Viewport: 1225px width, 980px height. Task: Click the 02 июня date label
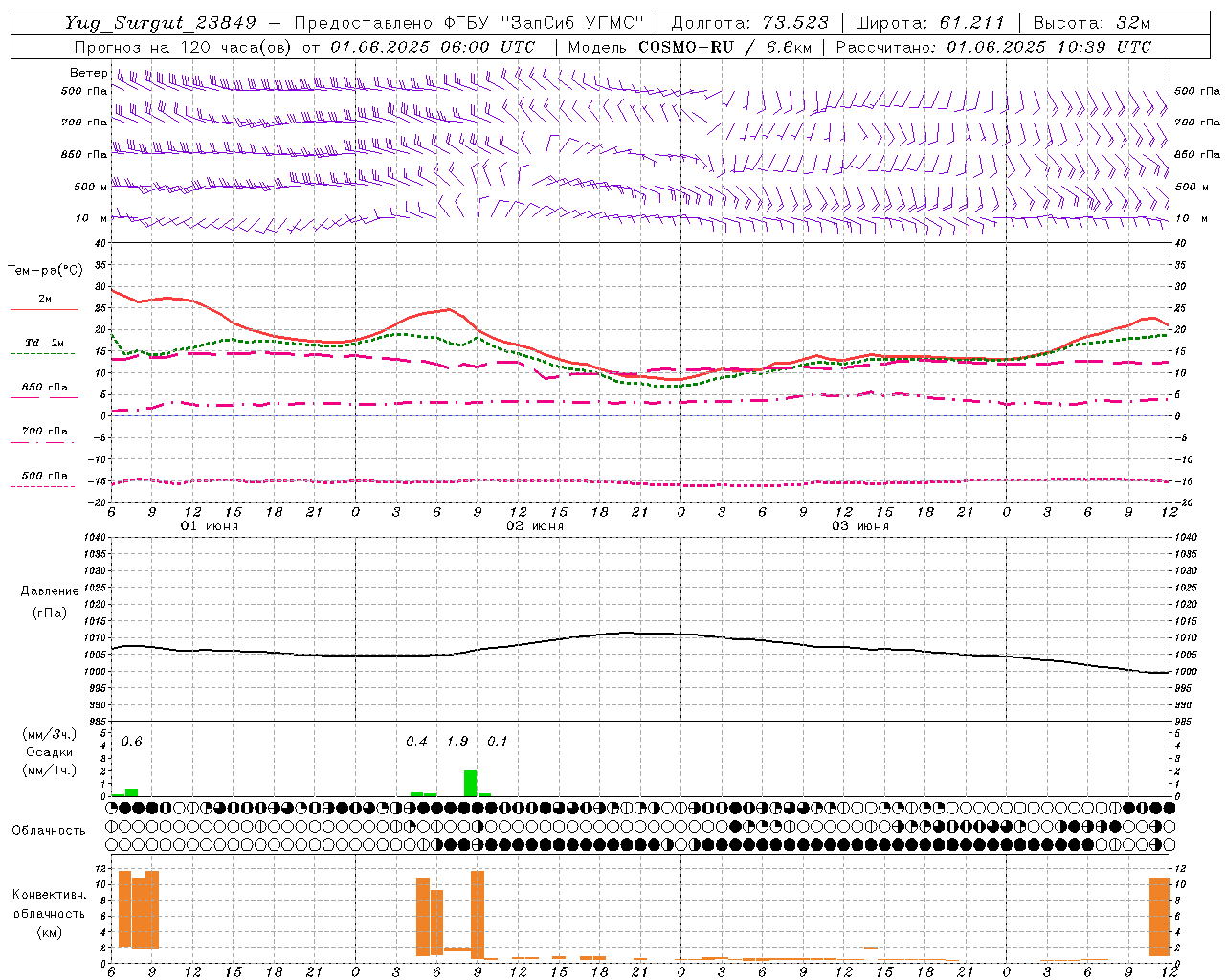click(x=535, y=526)
